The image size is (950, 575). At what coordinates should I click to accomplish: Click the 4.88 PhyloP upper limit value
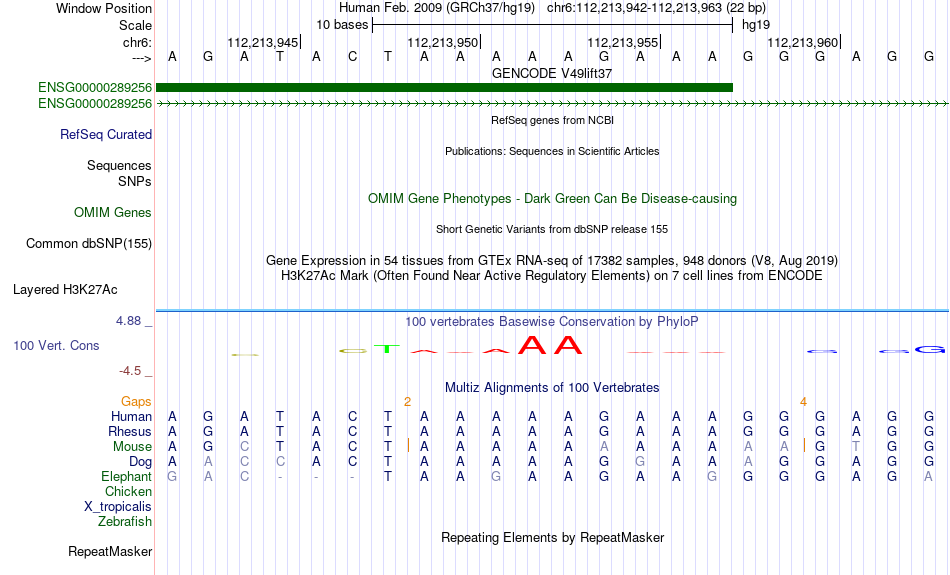tap(128, 321)
